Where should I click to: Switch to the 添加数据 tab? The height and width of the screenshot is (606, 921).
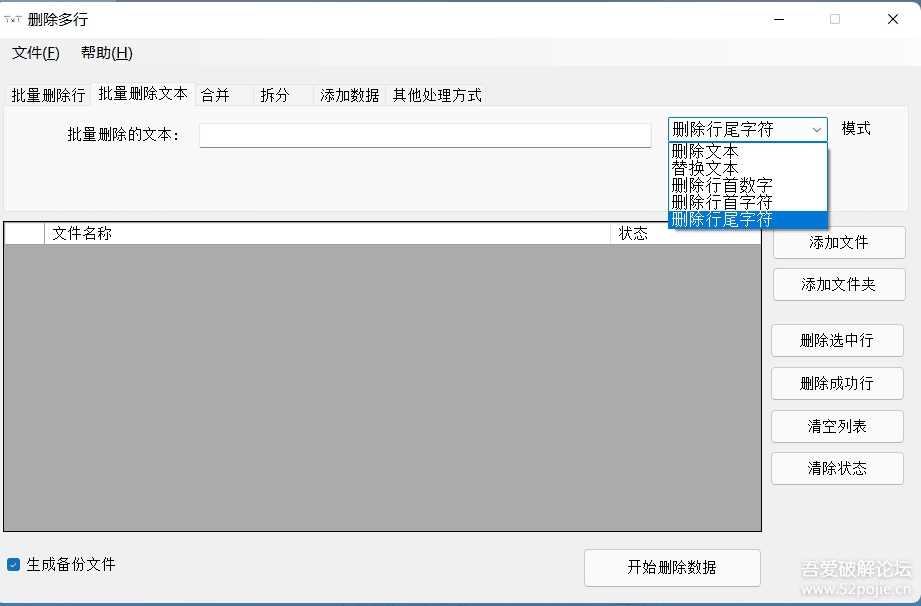point(349,93)
